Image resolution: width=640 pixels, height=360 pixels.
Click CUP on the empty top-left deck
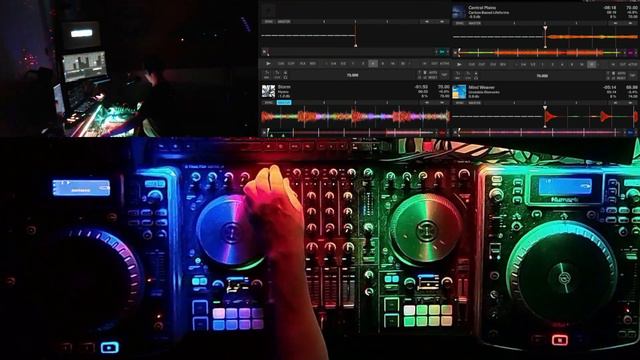pos(291,64)
